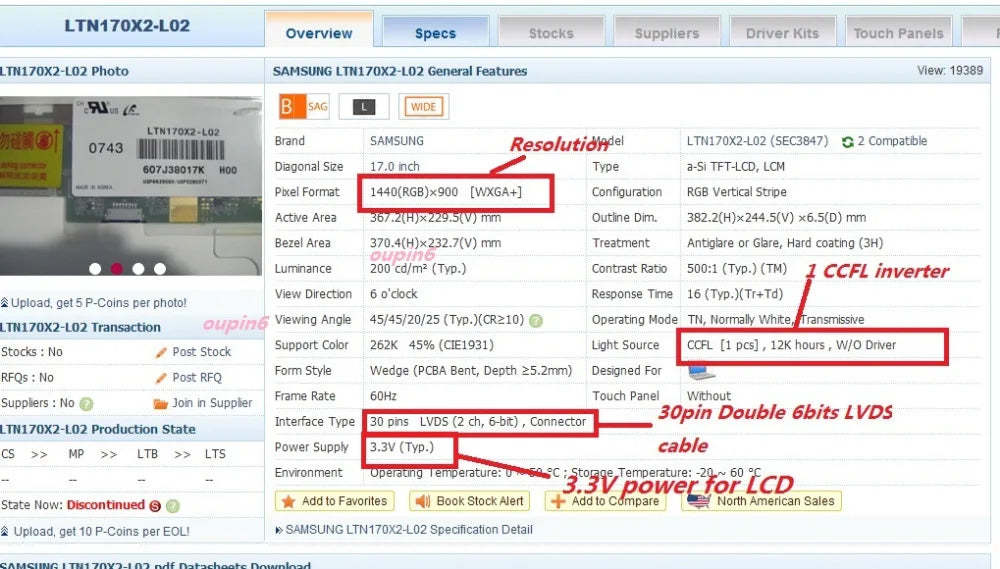Viewport: 1000px width, 569px height.
Task: Click the speaker icon on Book Stock Alert
Action: coord(423,501)
